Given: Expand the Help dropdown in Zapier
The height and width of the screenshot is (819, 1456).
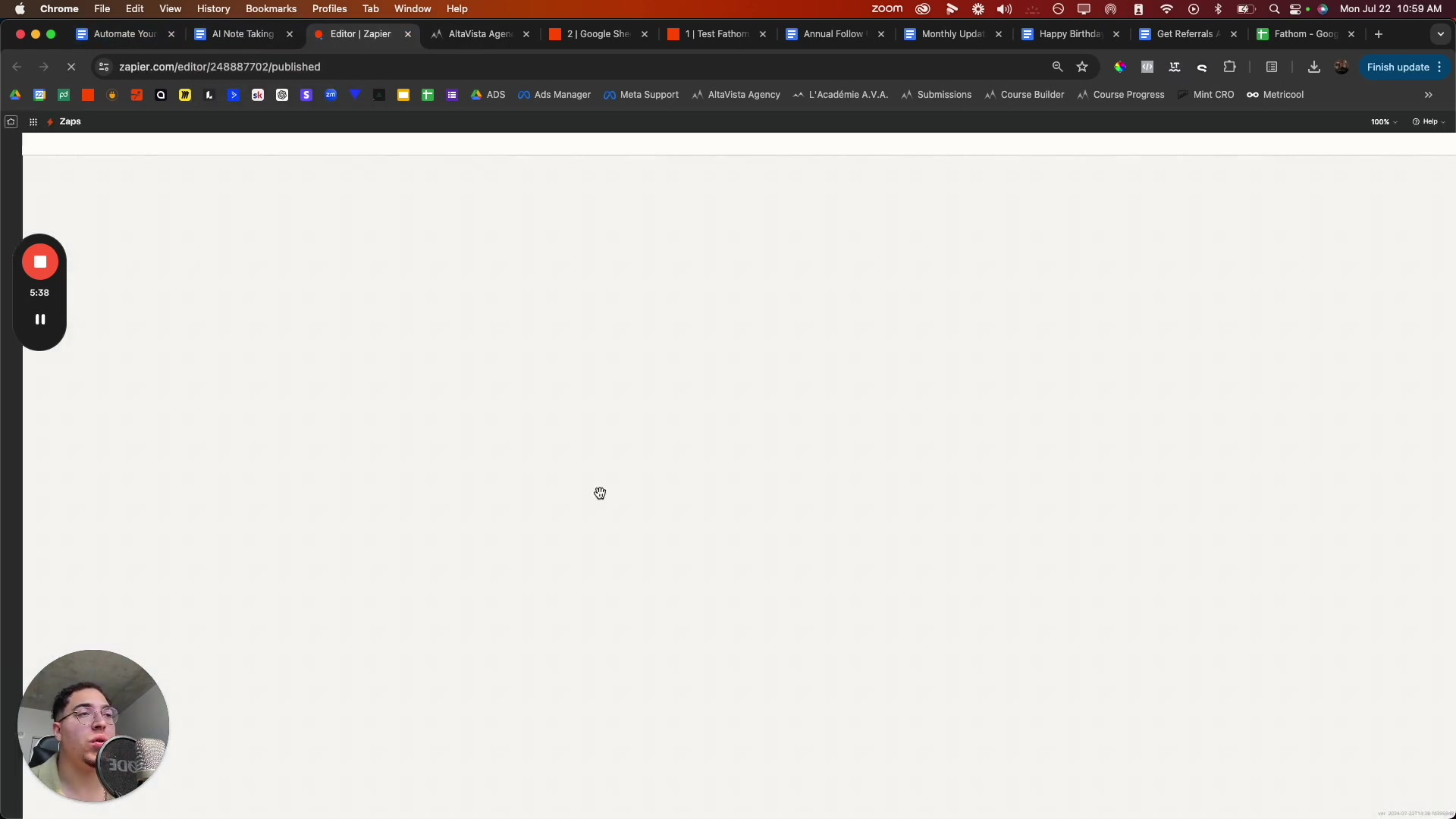Looking at the screenshot, I should click(1429, 121).
